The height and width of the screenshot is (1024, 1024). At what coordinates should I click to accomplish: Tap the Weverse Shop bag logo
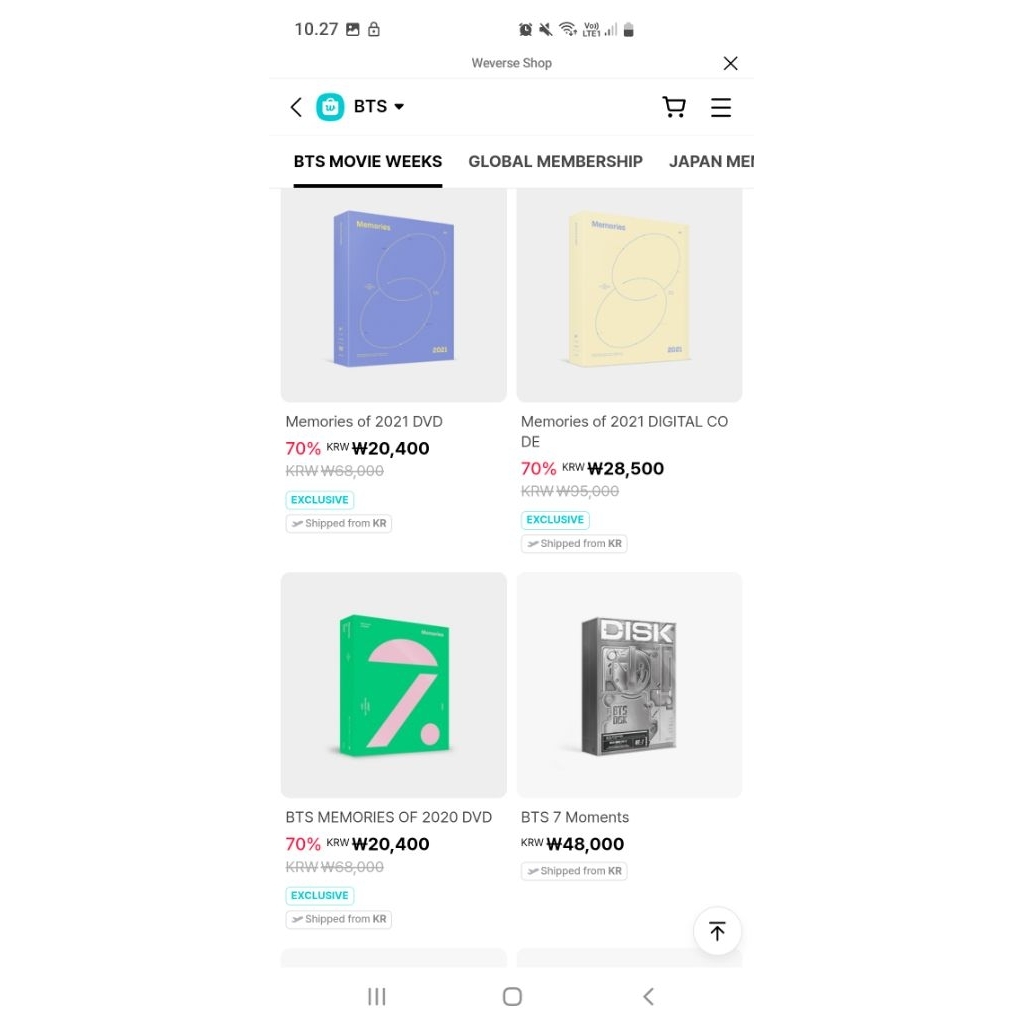(330, 106)
